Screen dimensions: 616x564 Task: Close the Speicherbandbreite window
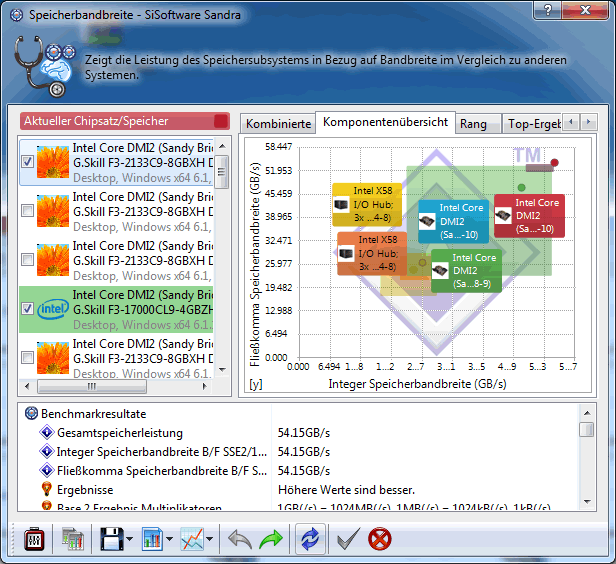585,10
